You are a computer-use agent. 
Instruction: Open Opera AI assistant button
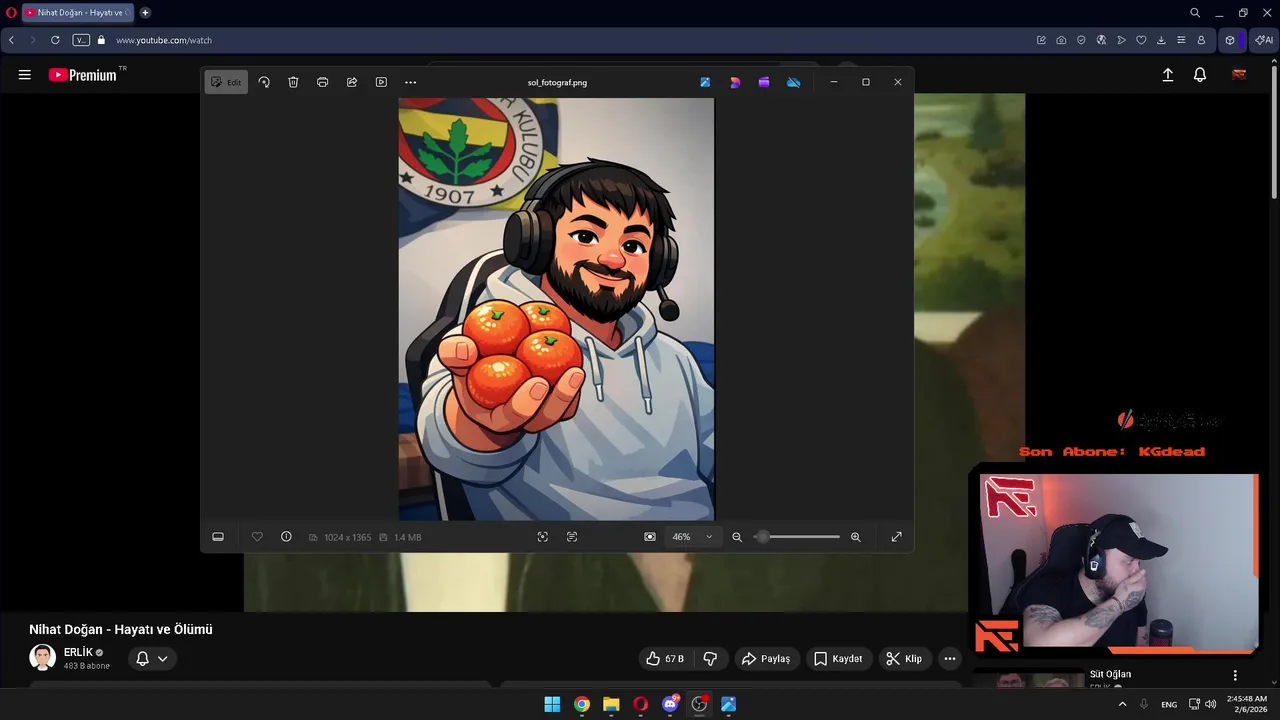pyautogui.click(x=1264, y=40)
